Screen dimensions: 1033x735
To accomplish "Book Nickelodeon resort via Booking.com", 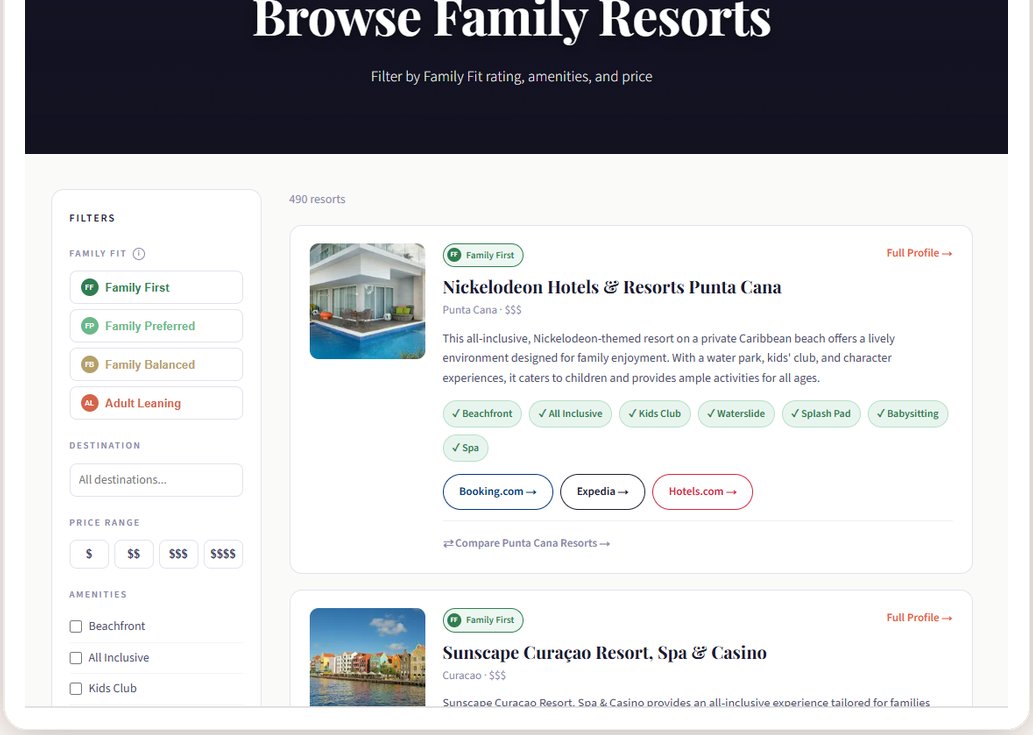I will (498, 492).
